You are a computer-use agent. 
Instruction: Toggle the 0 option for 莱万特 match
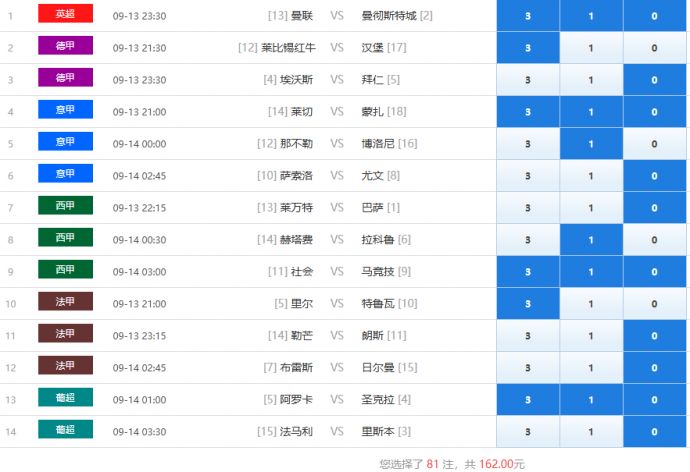654,208
